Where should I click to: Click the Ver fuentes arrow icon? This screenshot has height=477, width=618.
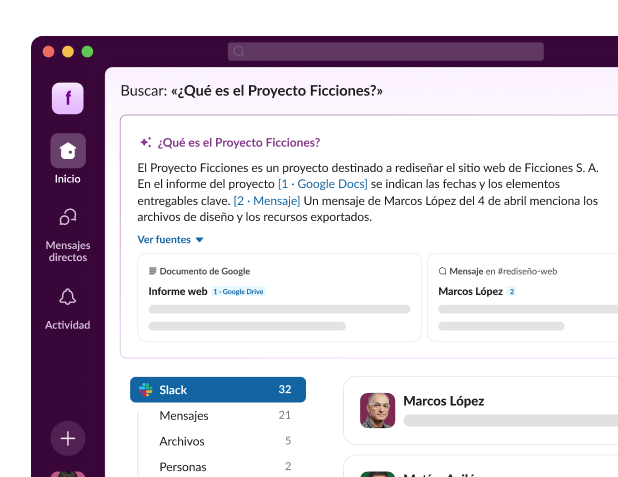[x=199, y=240]
